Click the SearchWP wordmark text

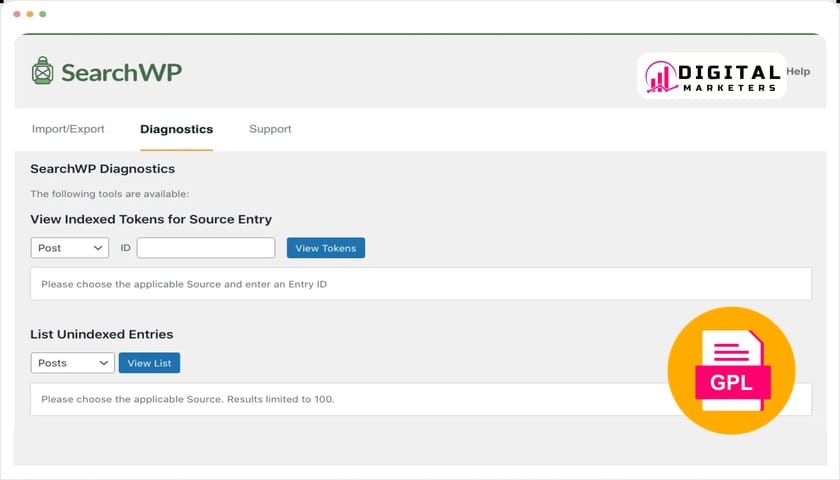pyautogui.click(x=121, y=73)
